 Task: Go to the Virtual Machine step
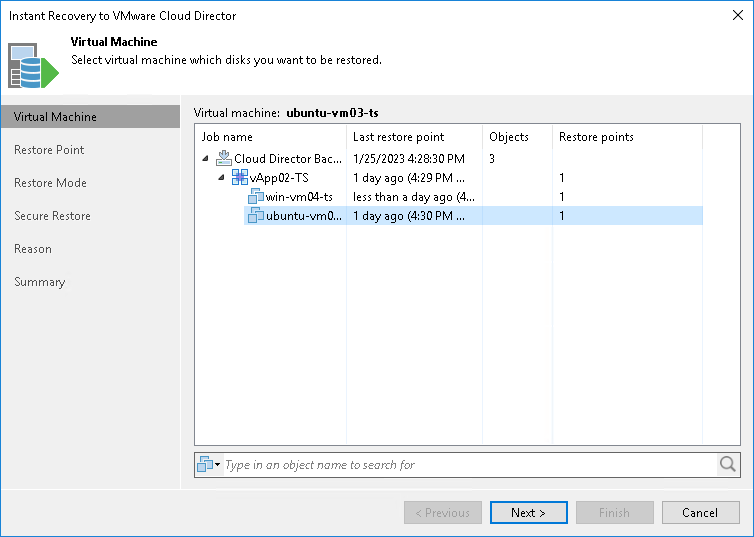point(90,117)
